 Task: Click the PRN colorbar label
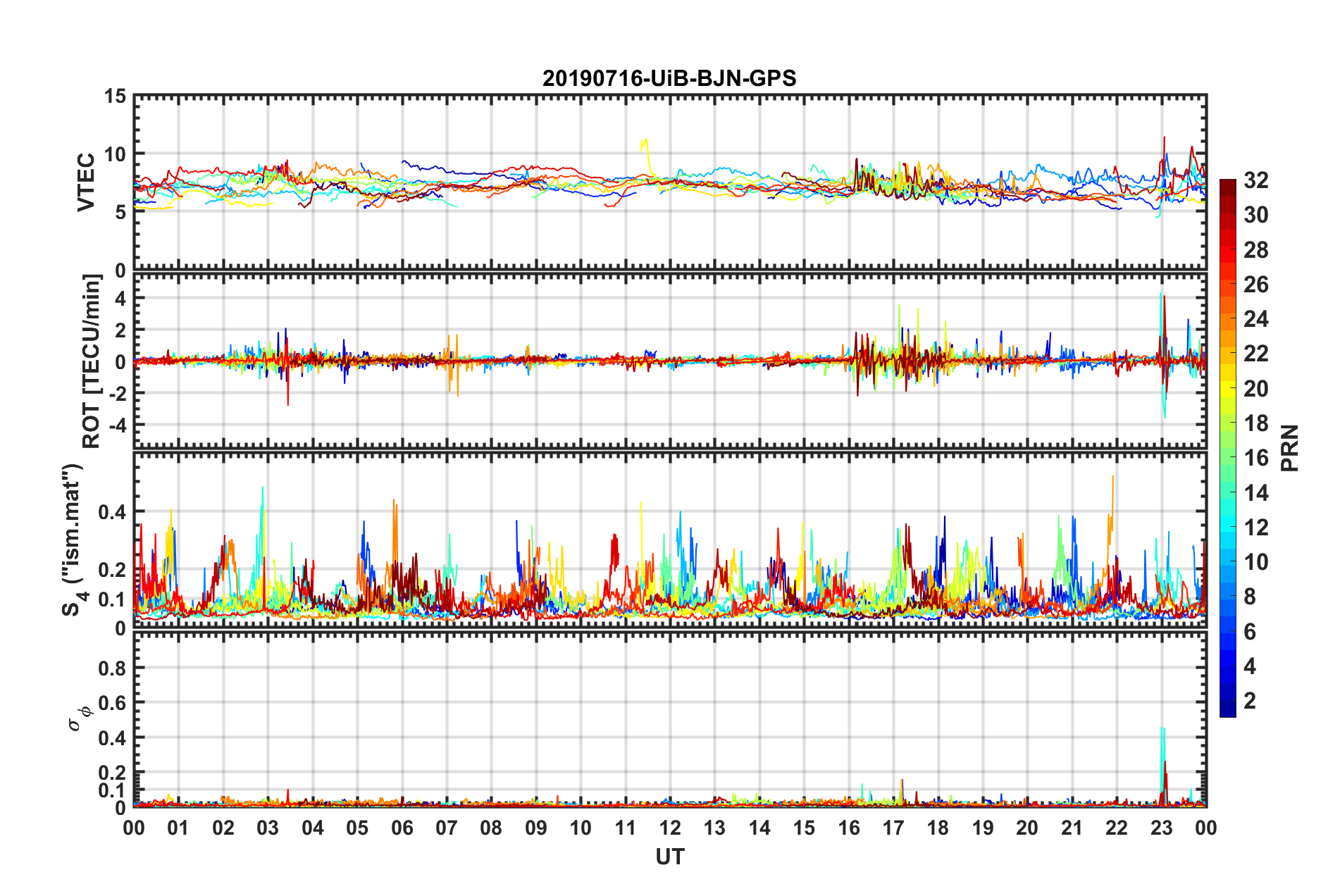click(1290, 448)
